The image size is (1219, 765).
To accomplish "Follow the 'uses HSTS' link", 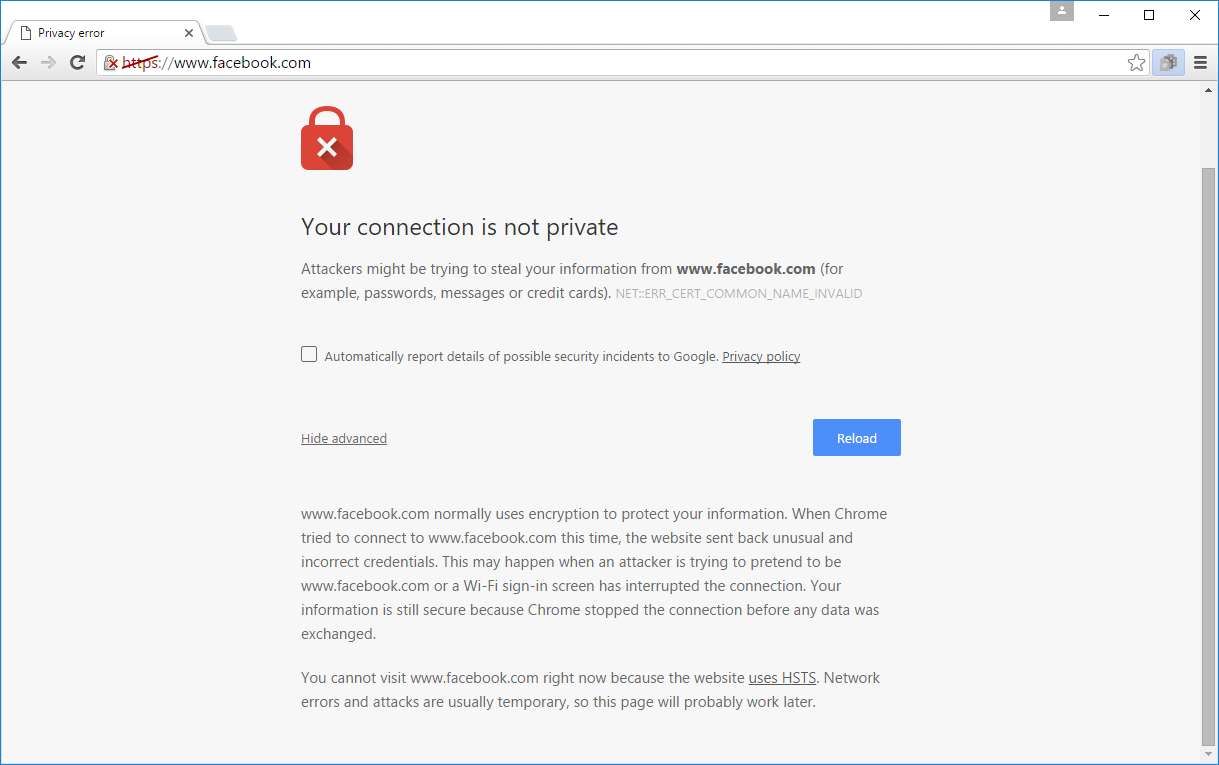I will [x=782, y=678].
